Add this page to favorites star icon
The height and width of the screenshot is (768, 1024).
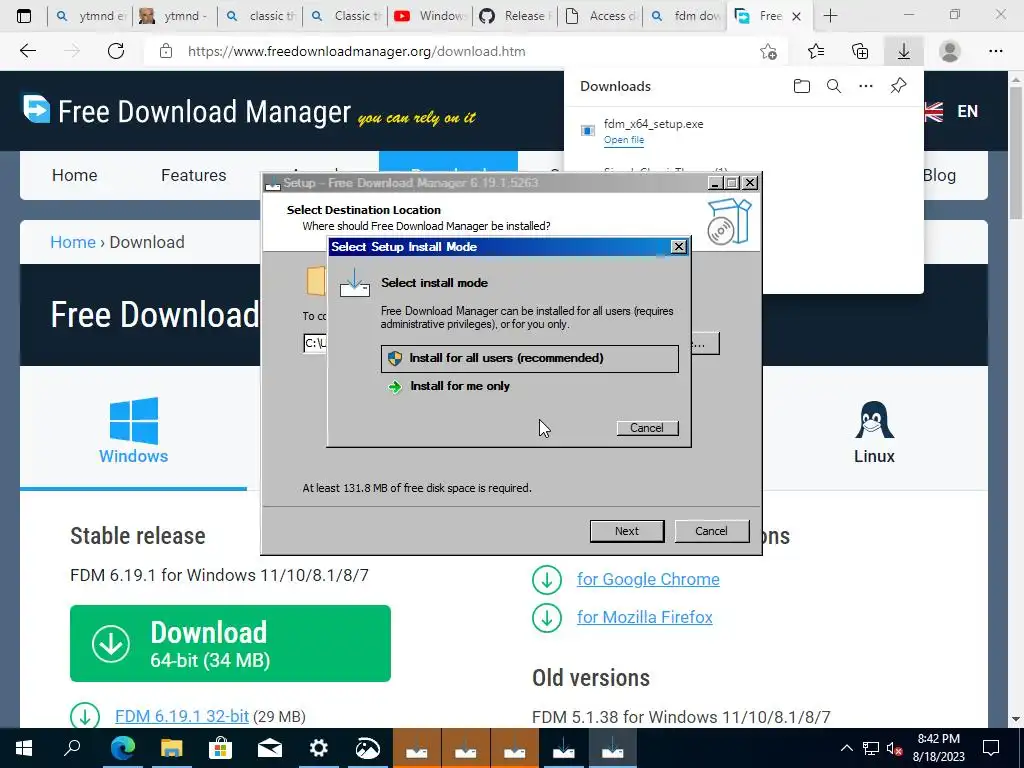[769, 51]
